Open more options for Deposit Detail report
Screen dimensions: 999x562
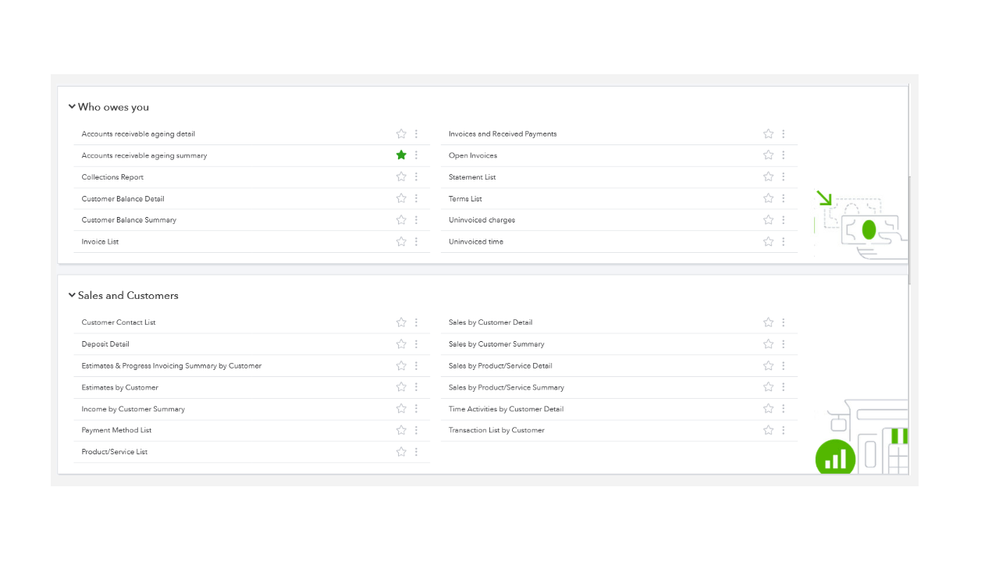pos(417,344)
